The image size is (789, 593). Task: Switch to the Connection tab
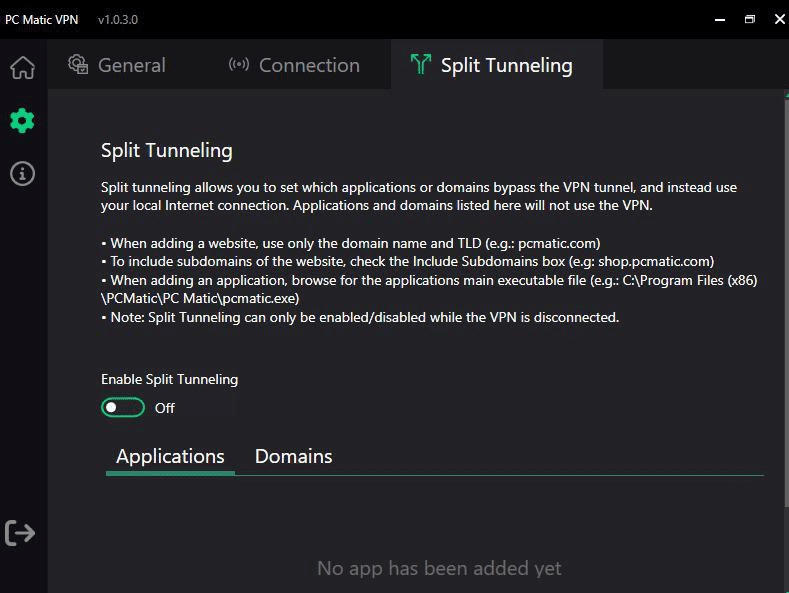[294, 65]
